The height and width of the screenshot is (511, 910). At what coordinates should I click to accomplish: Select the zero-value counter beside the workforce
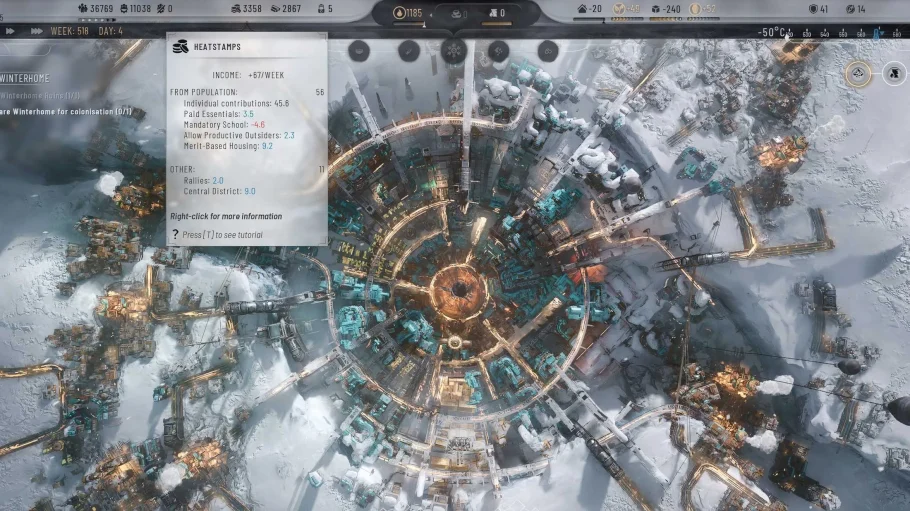click(165, 9)
